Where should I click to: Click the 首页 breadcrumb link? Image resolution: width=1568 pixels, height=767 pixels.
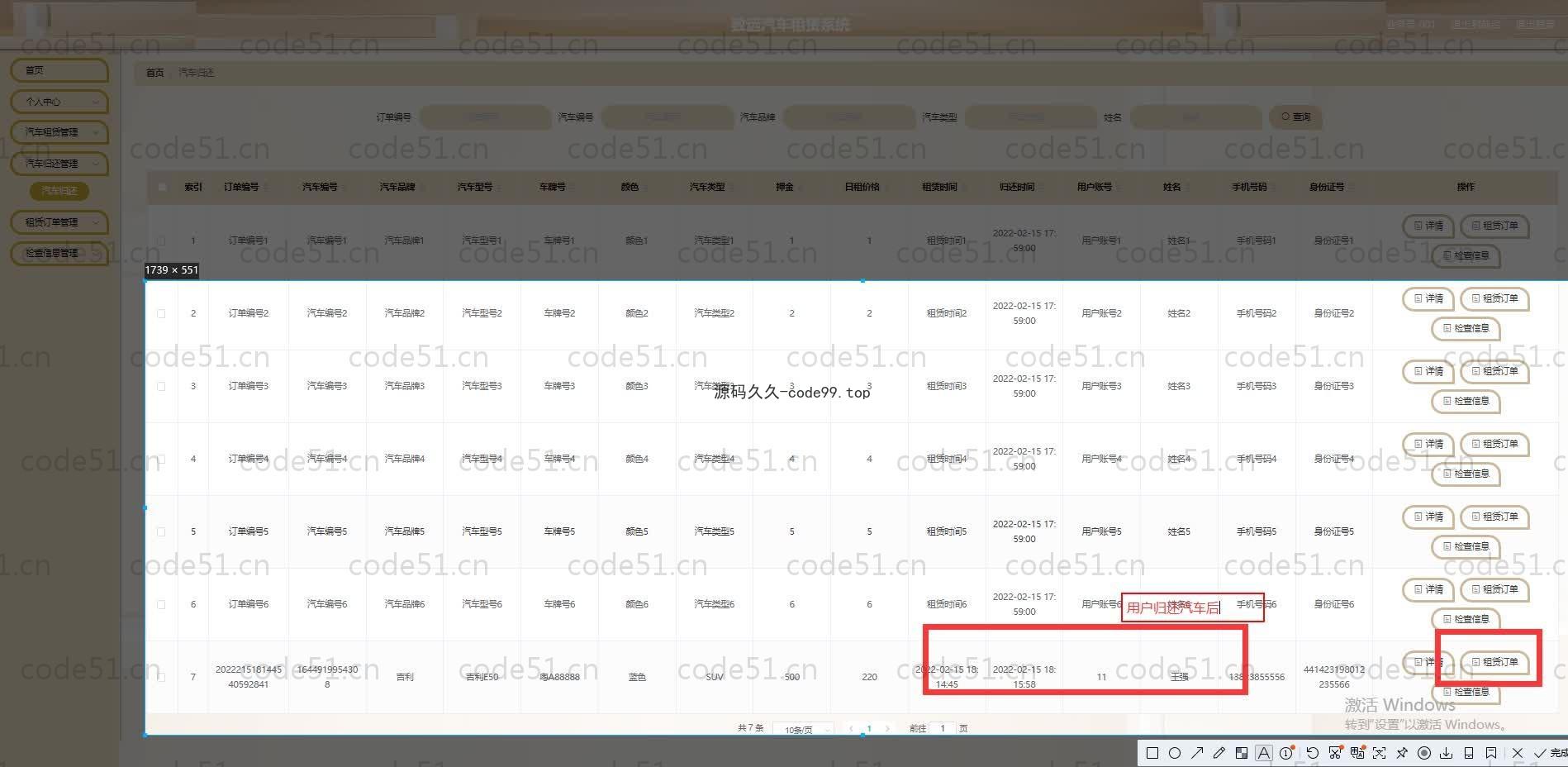154,73
